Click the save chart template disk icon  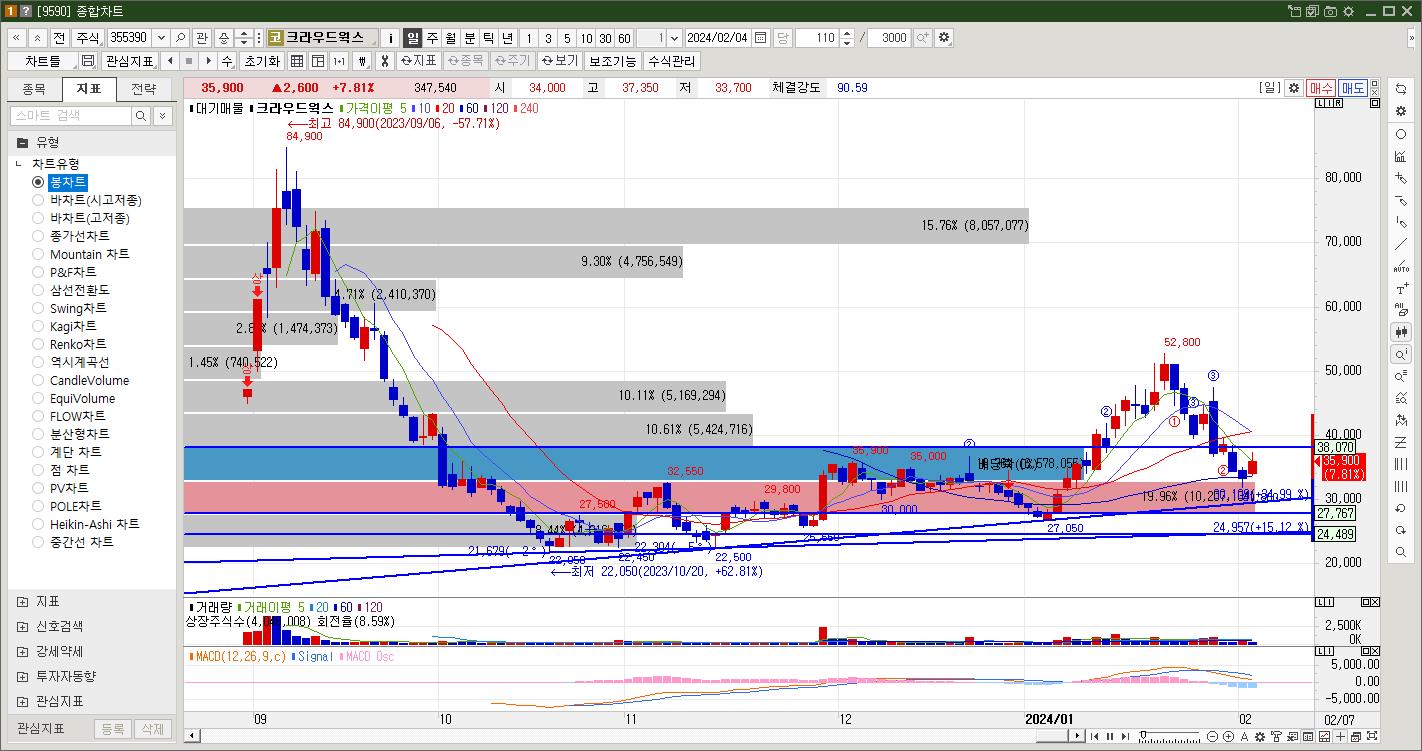click(88, 61)
